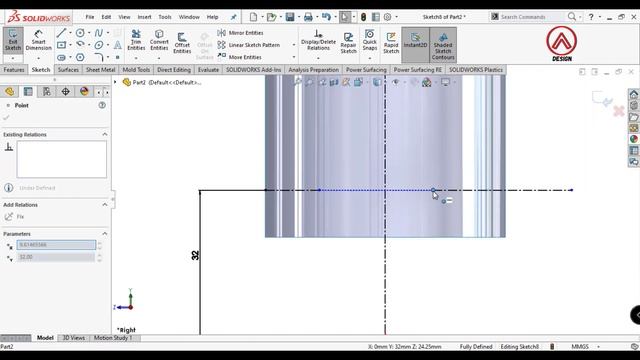The width and height of the screenshot is (640, 360).
Task: Open the Trim Entities dropdown arrow
Action: pyautogui.click(x=136, y=58)
